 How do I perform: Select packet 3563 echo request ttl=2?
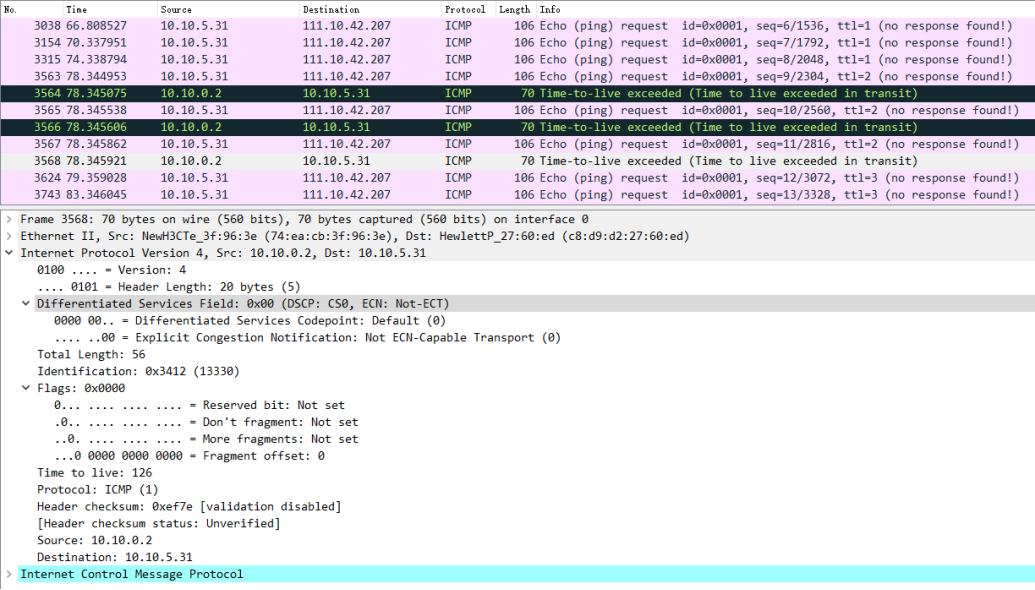click(x=518, y=77)
